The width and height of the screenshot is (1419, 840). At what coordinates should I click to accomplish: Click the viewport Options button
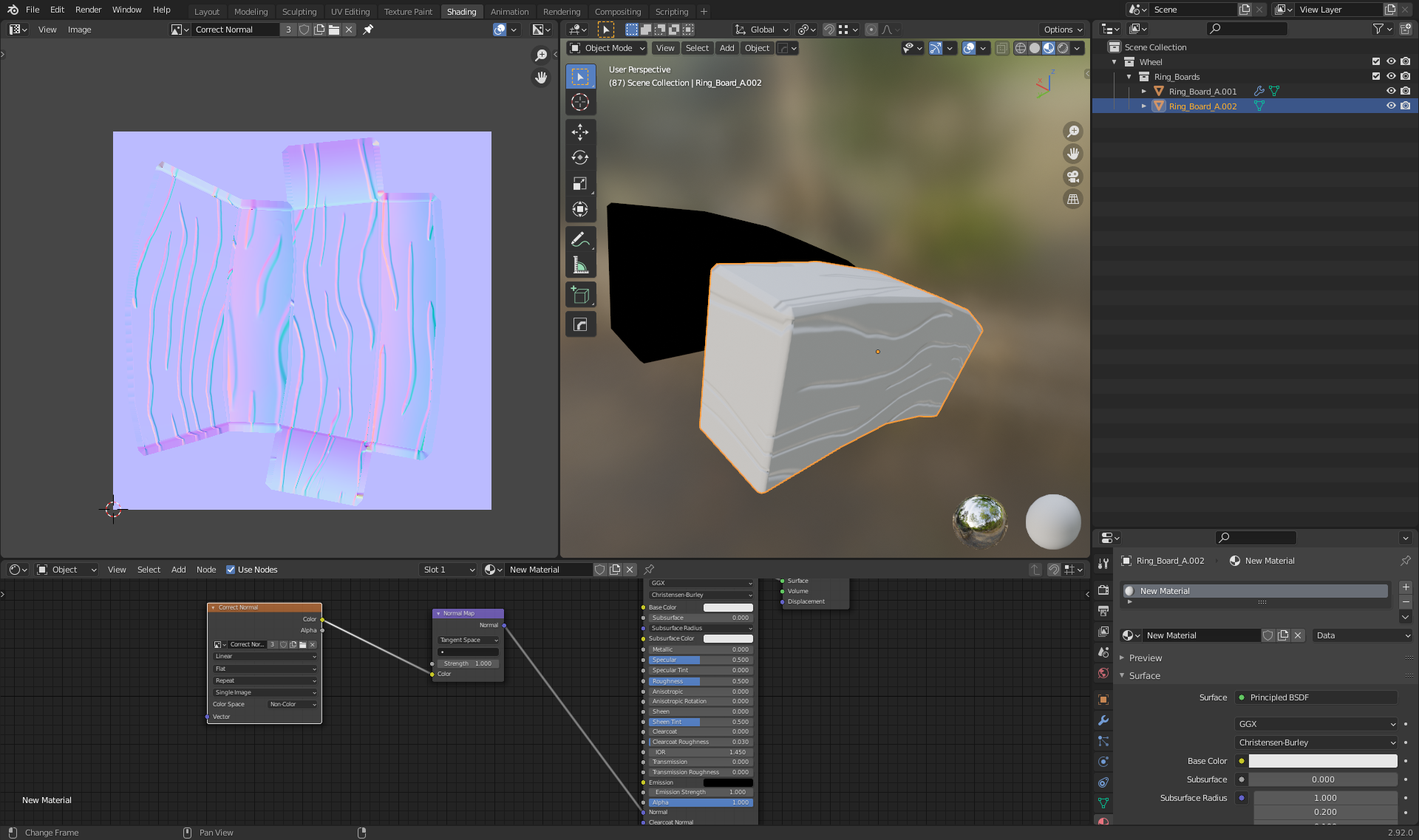[x=1063, y=30]
